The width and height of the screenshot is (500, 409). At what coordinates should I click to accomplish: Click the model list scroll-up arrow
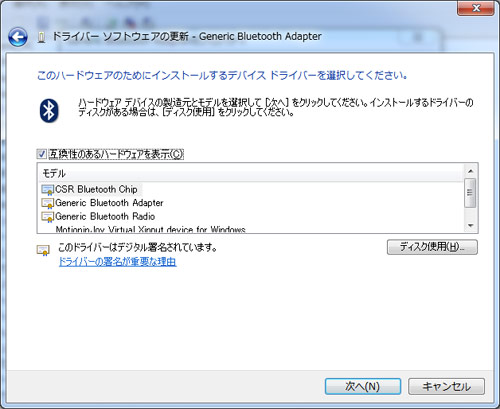click(x=471, y=171)
